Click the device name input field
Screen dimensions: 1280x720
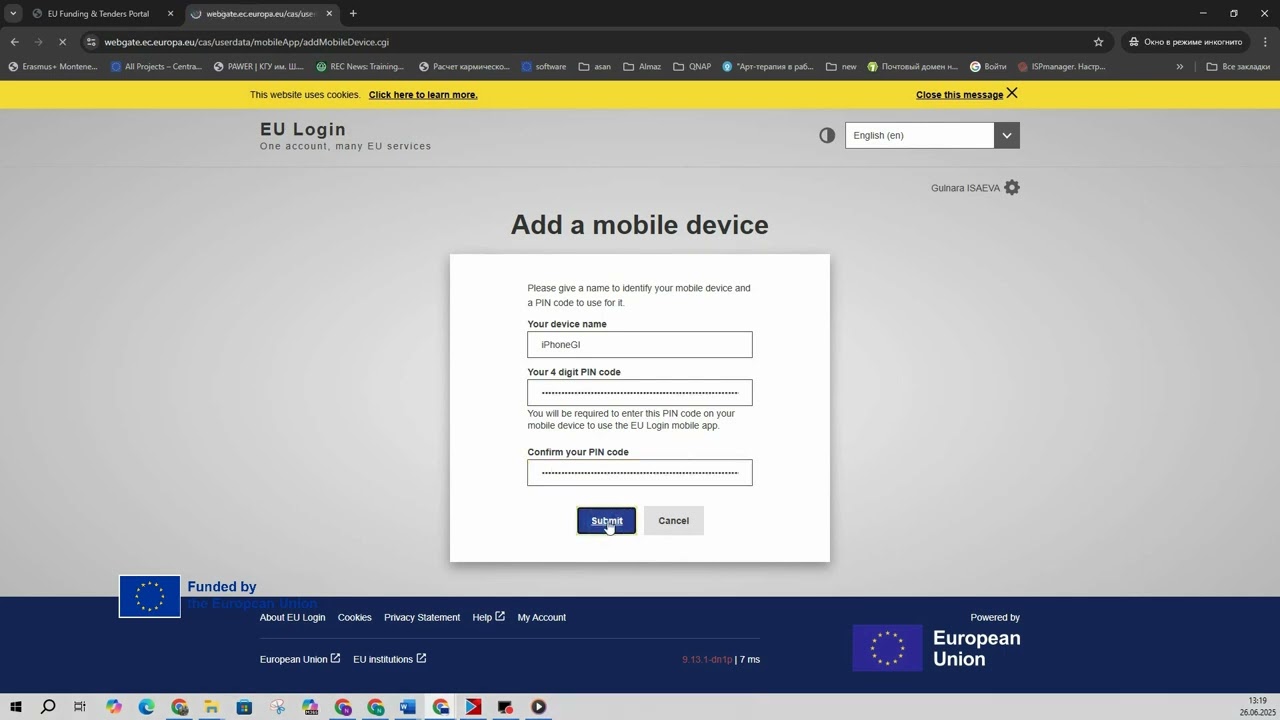[640, 345]
